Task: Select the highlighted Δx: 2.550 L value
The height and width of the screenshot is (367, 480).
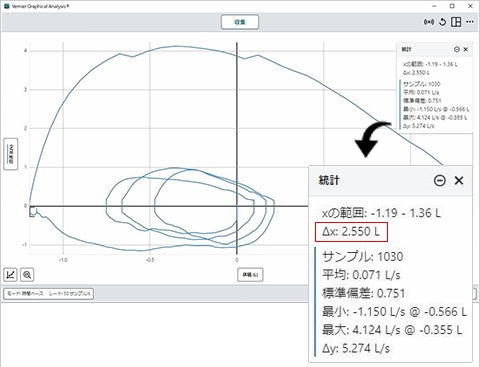Action: [x=351, y=232]
